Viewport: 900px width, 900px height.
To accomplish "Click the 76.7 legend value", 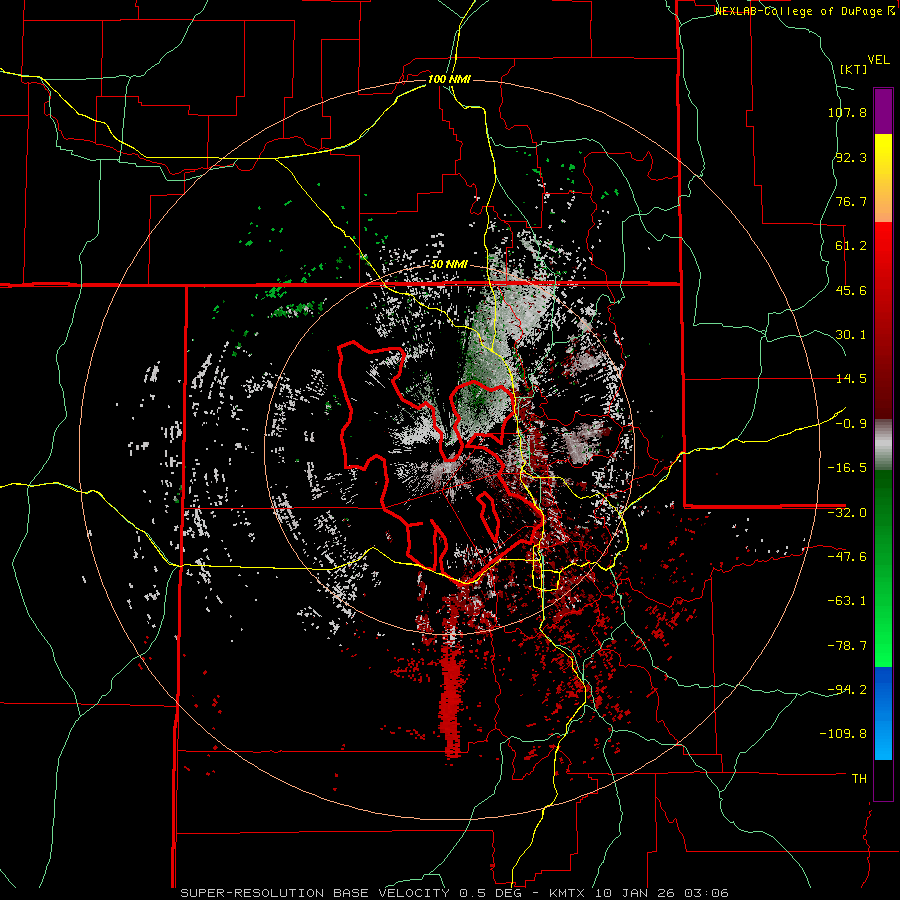I will point(851,201).
